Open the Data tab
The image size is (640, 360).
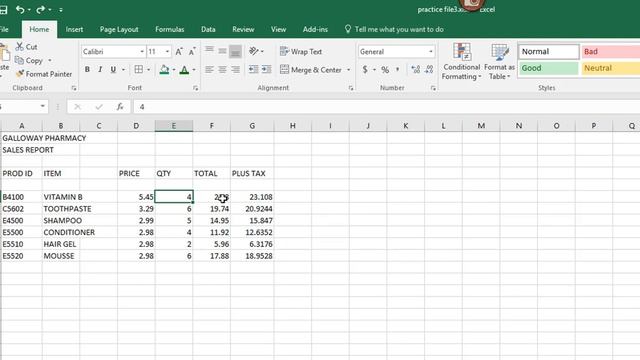pos(208,29)
